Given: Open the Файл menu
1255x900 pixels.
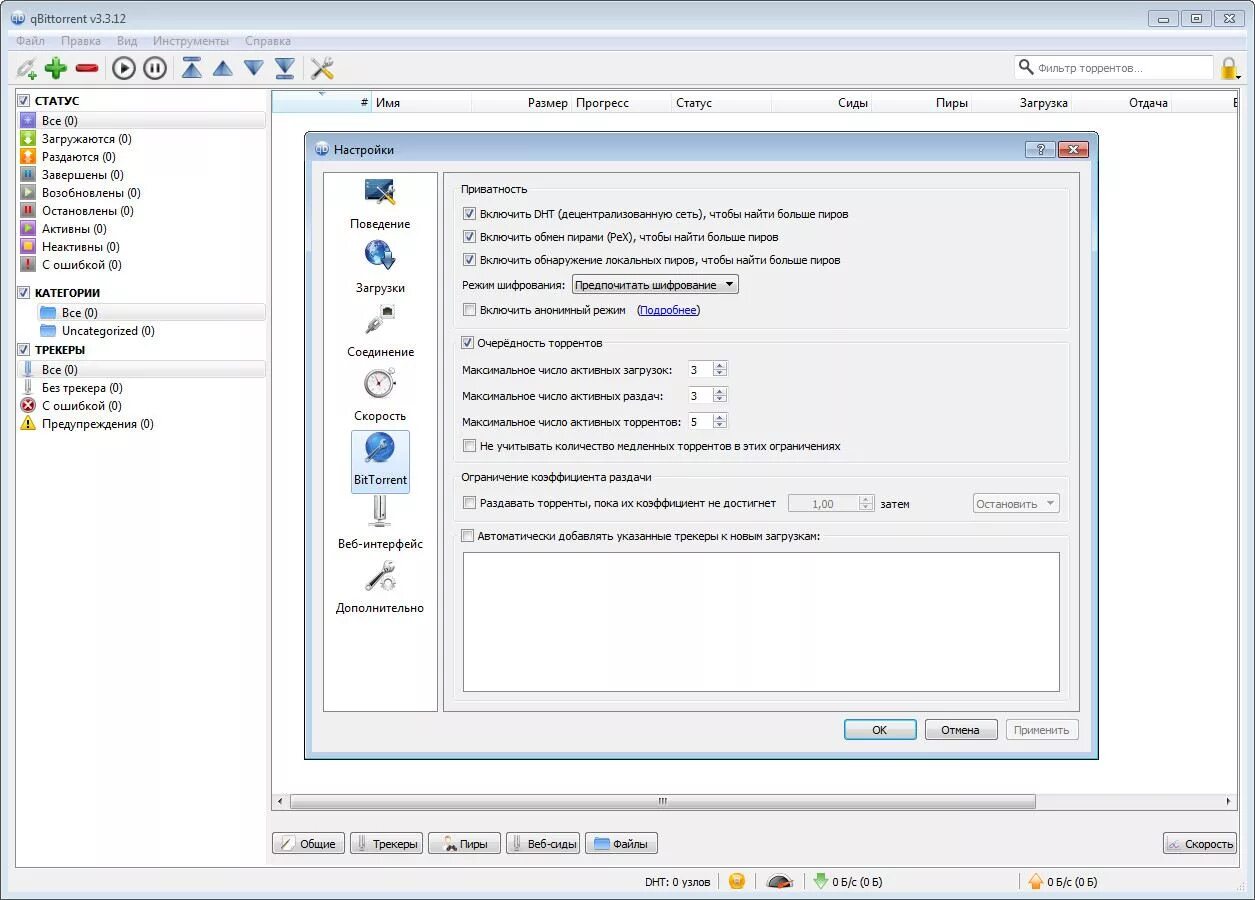Looking at the screenshot, I should 30,41.
